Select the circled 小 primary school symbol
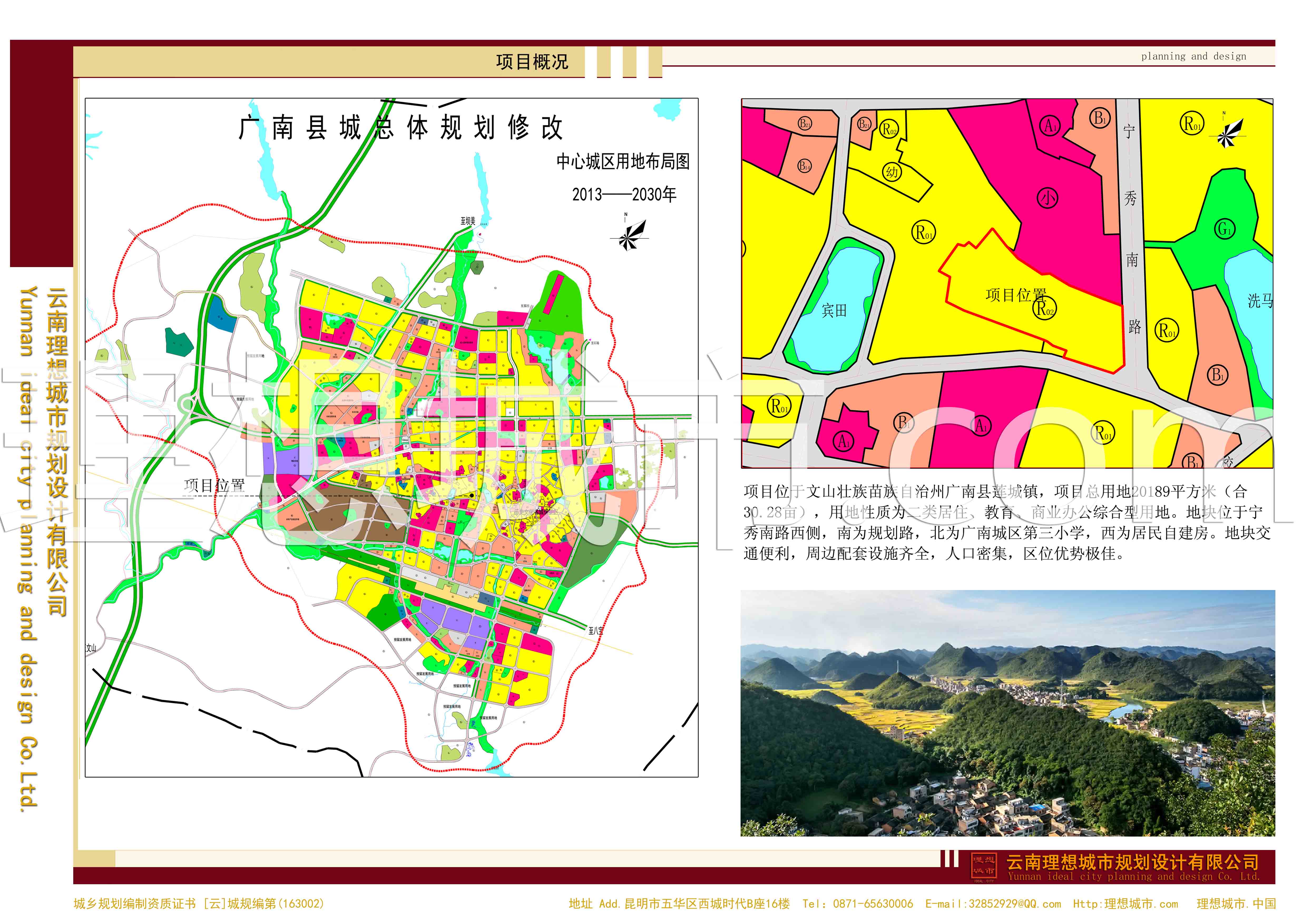This screenshot has height=924, width=1307. 1048,198
